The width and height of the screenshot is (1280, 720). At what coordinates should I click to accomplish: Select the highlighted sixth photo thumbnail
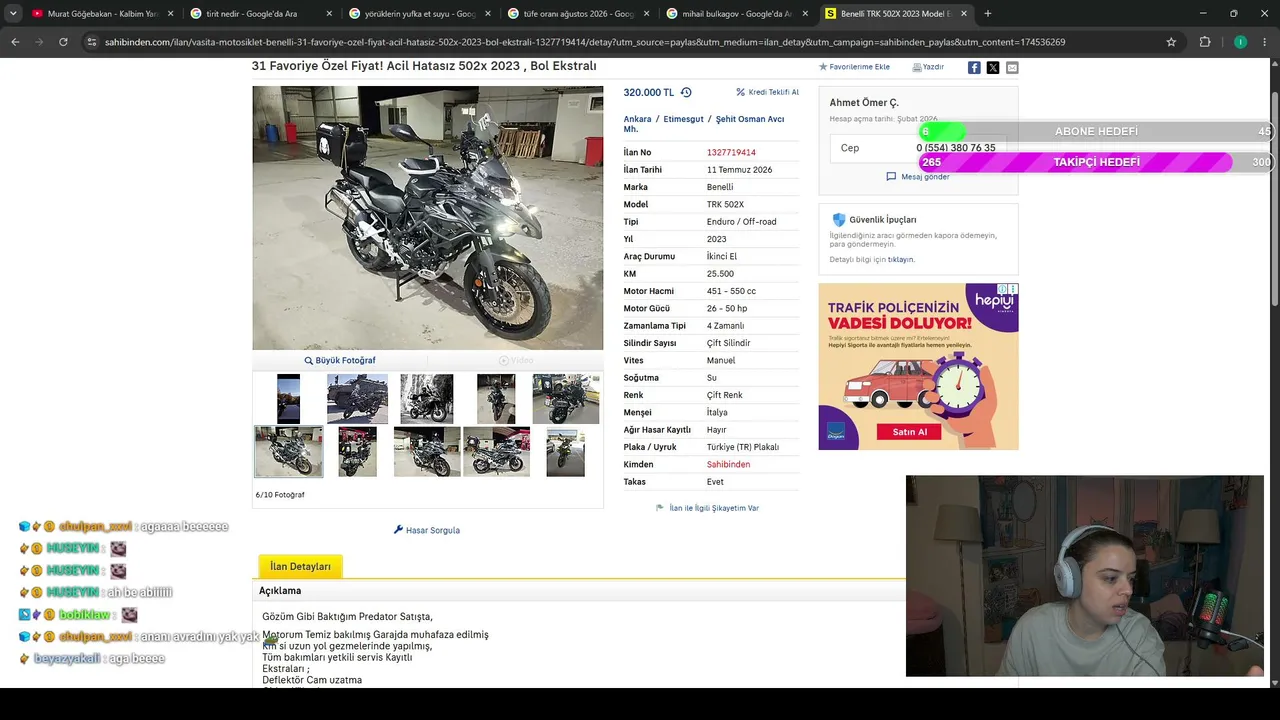coord(288,452)
